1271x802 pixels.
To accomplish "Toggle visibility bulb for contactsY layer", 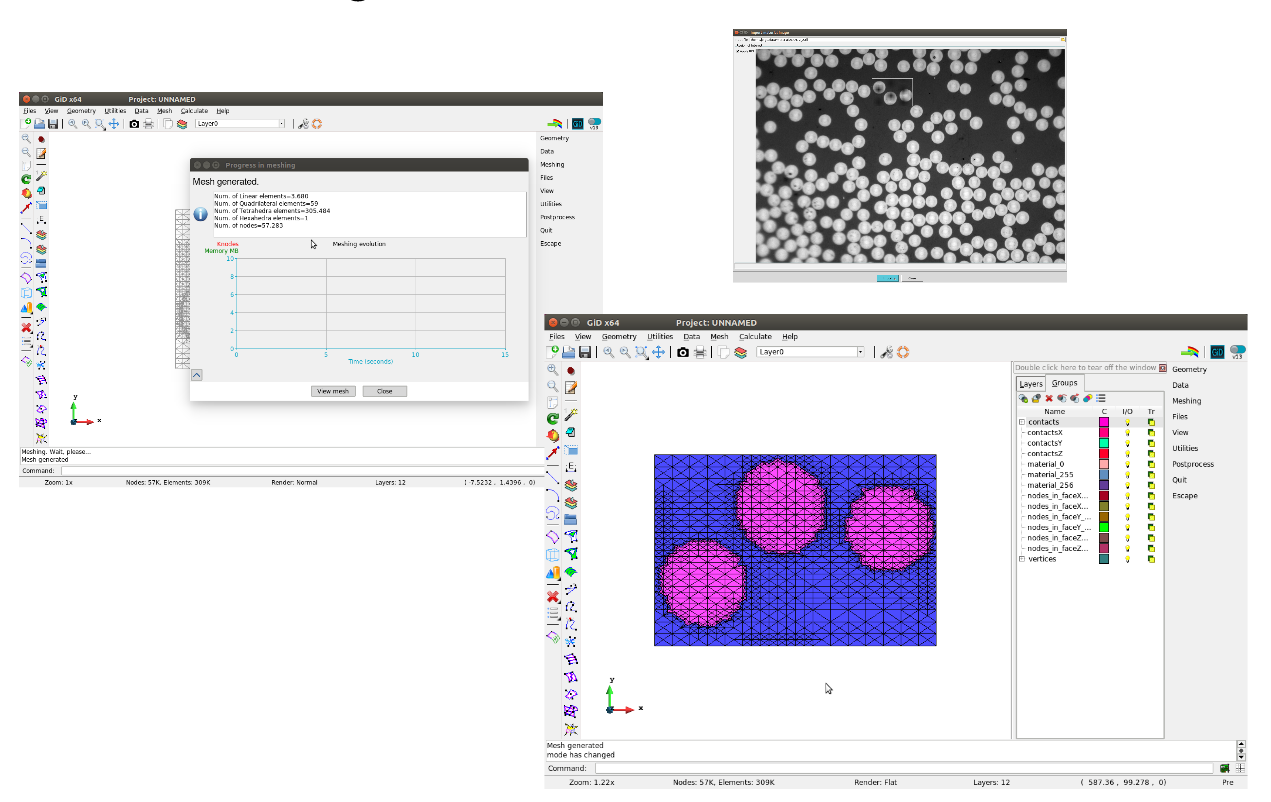I will 1127,442.
